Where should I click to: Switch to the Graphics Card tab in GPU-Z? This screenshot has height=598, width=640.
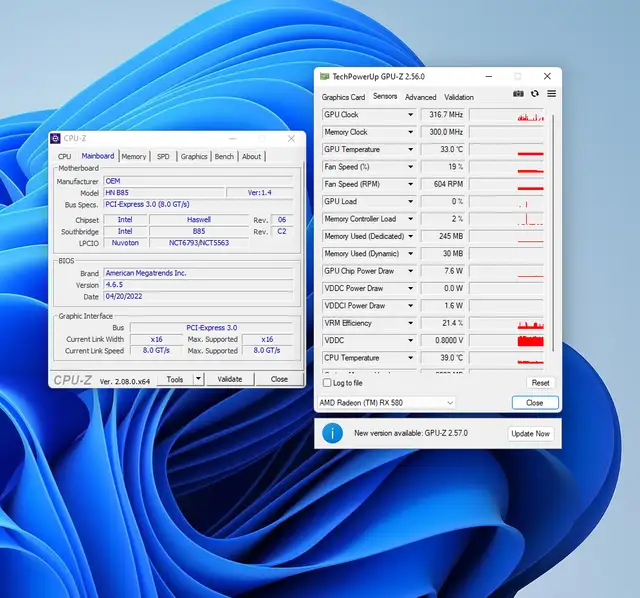(x=343, y=97)
